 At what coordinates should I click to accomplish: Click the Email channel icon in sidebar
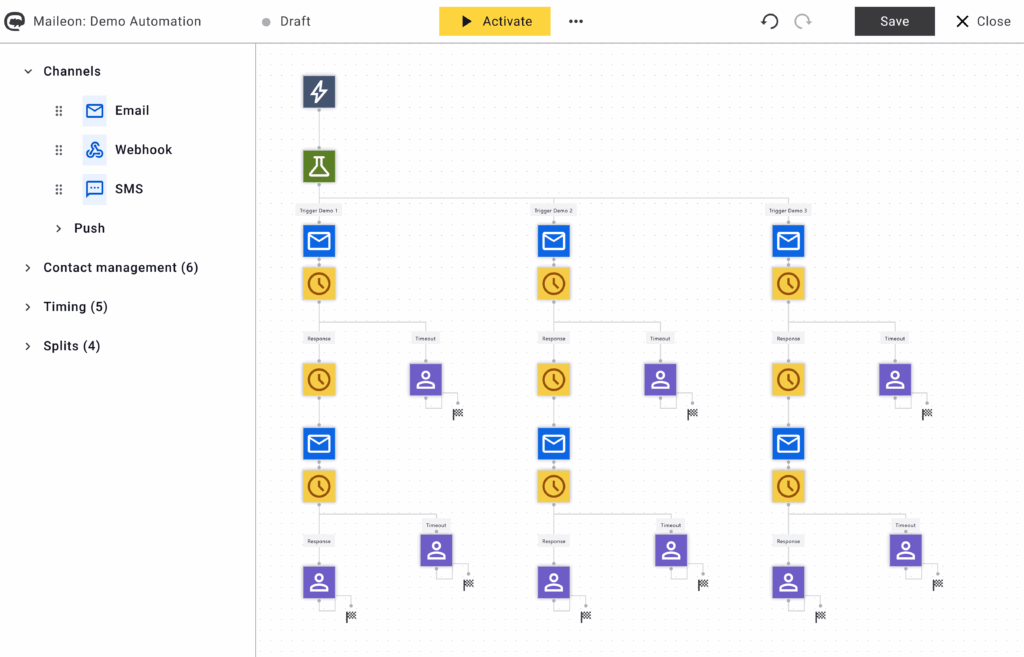point(95,111)
